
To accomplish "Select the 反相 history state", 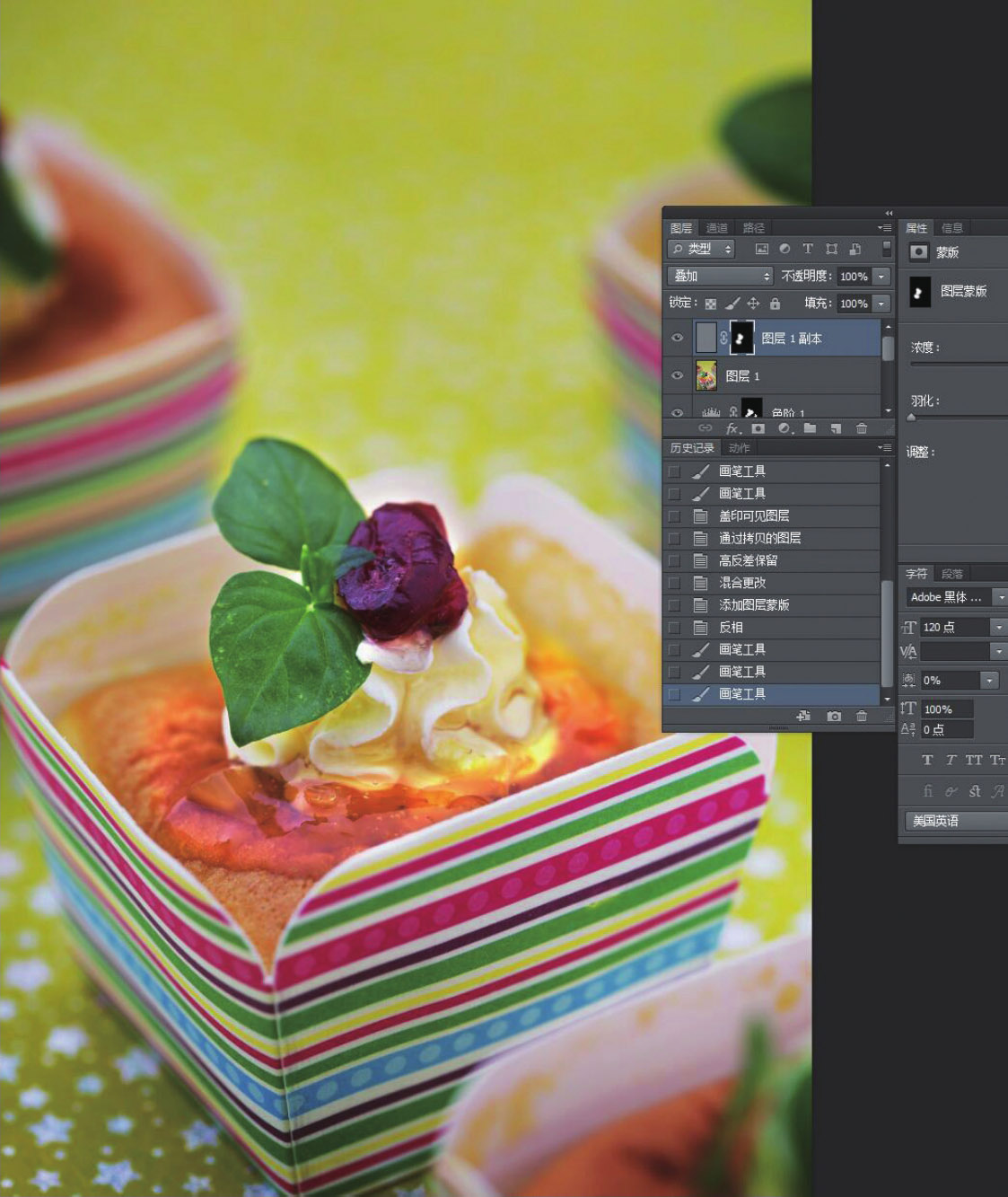I will 731,628.
